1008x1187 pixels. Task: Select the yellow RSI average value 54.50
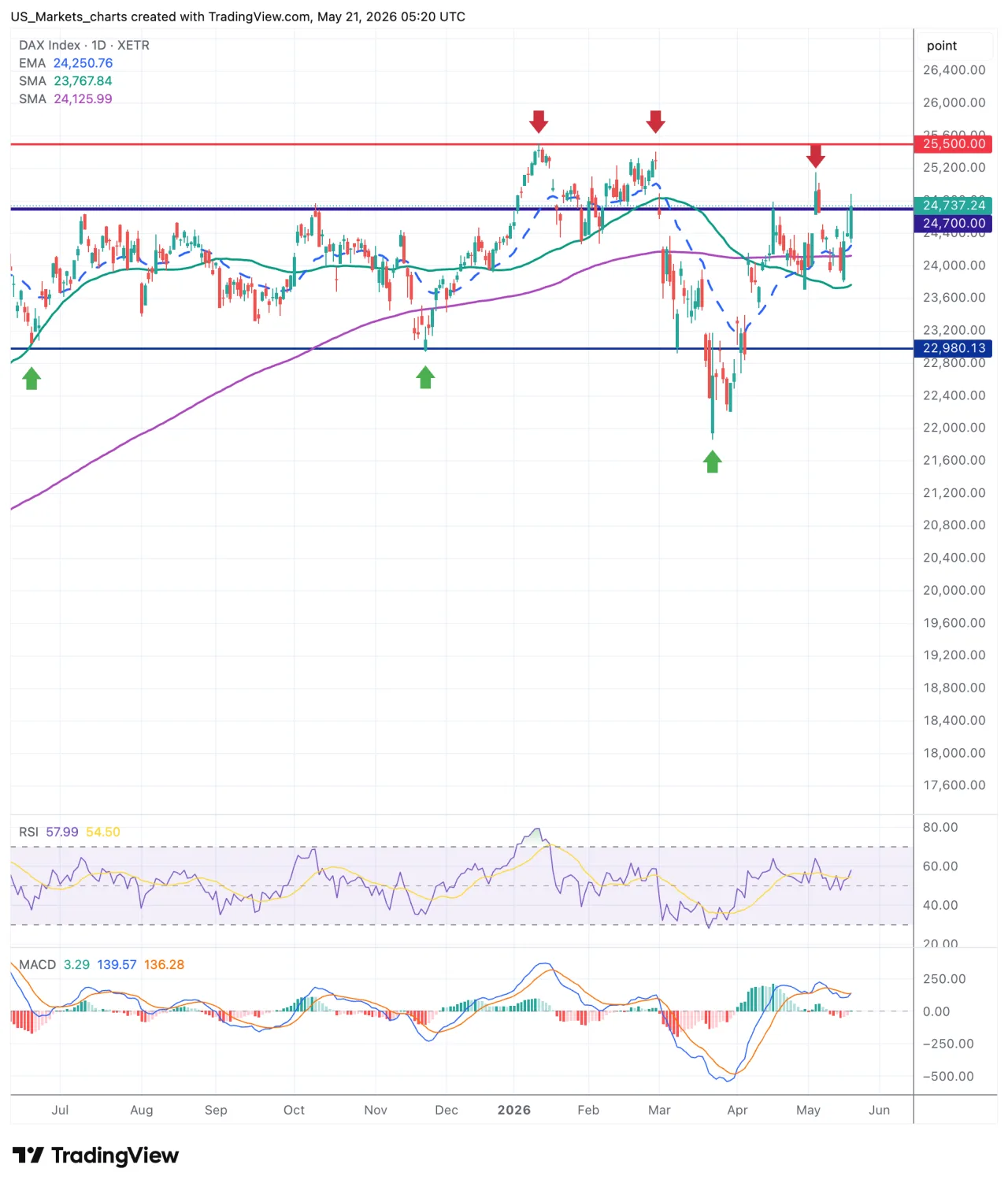tap(103, 832)
